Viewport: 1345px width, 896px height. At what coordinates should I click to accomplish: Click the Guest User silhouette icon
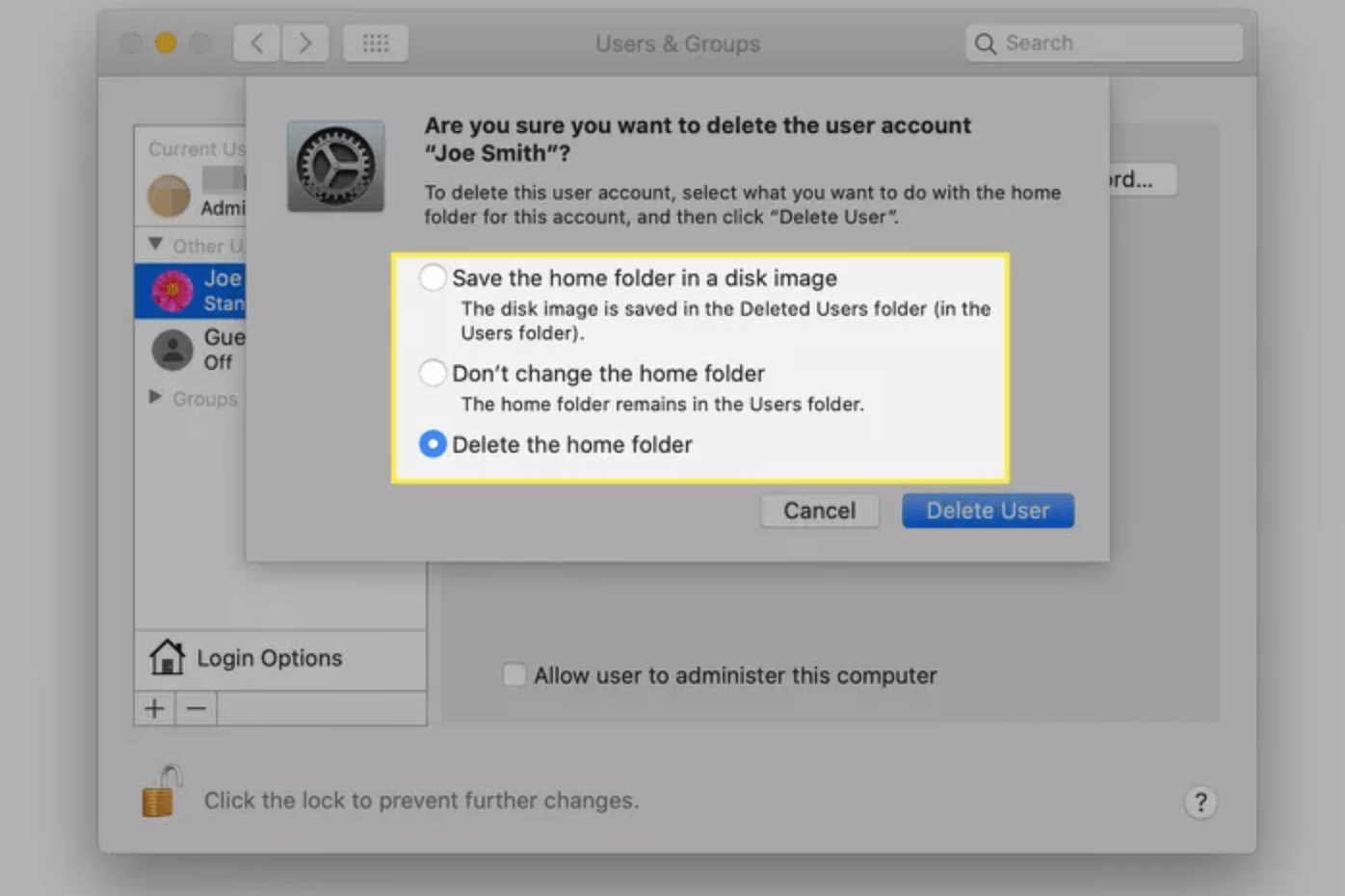(x=173, y=349)
